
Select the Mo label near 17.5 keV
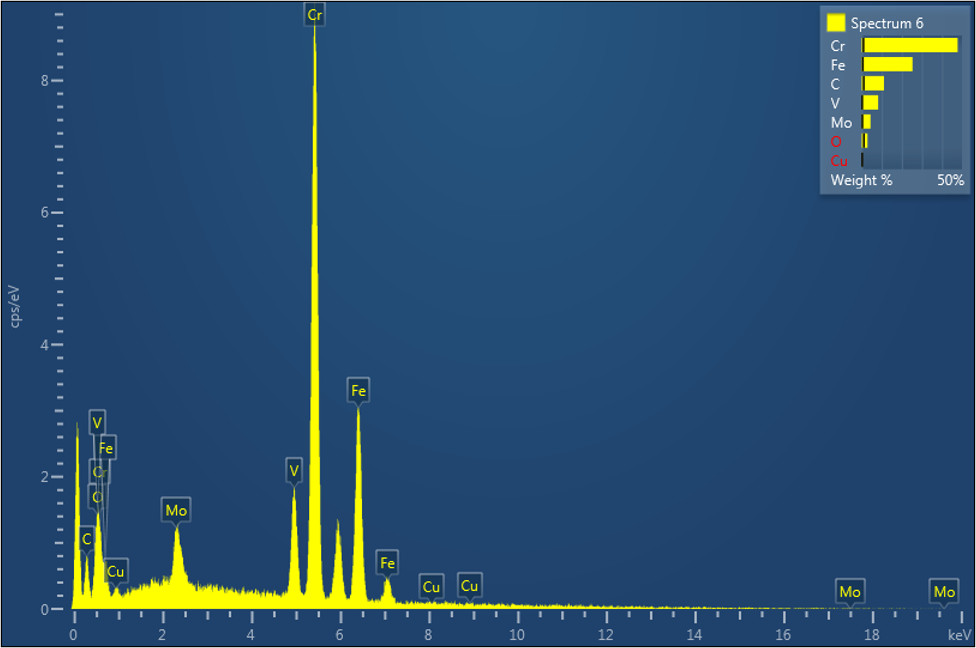coord(850,592)
